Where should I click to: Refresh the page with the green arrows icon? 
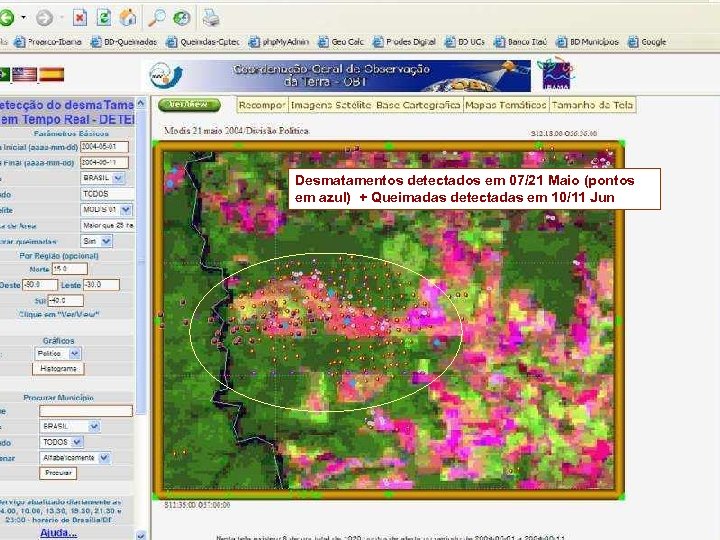point(104,18)
